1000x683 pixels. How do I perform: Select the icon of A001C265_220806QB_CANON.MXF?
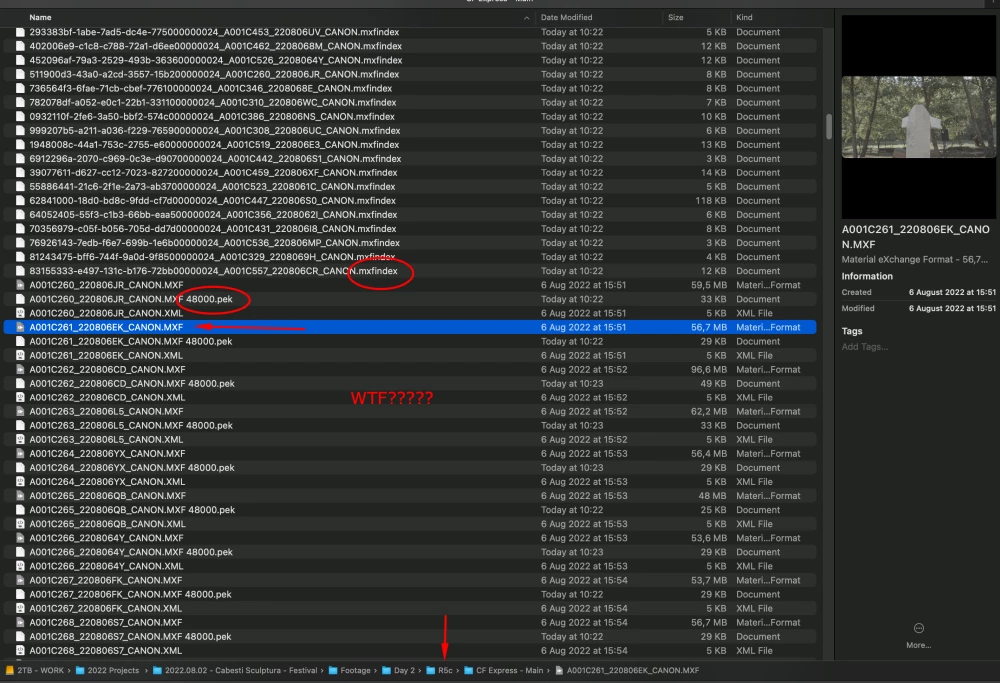point(20,496)
